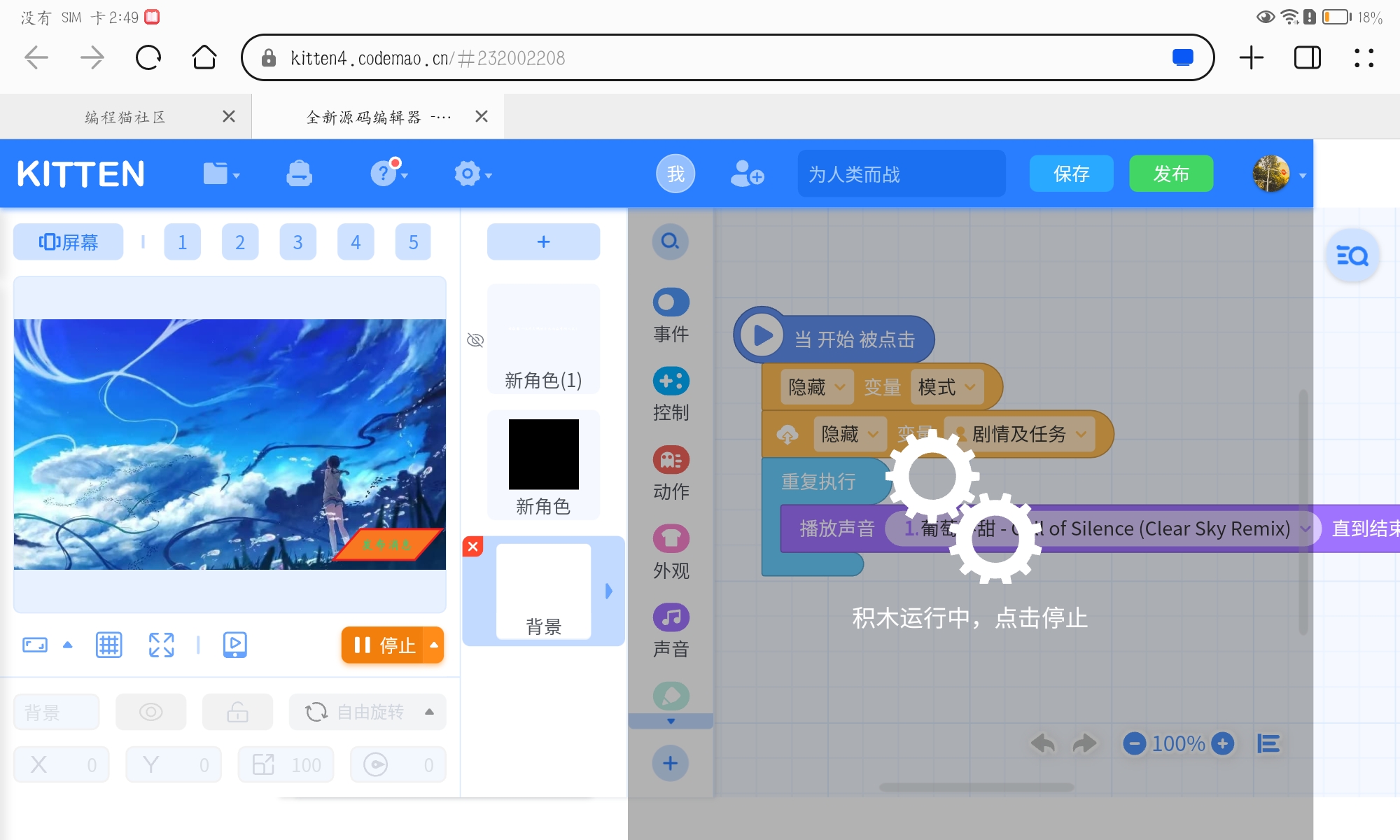Reload the browser page
The width and height of the screenshot is (1400, 840).
pyautogui.click(x=148, y=57)
